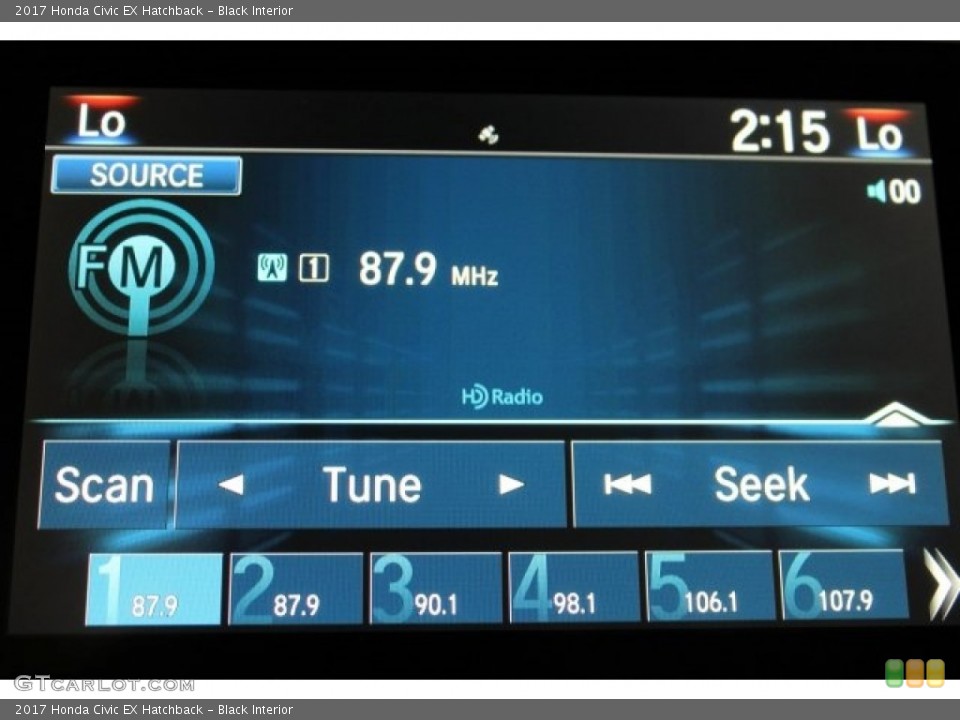960x720 pixels.
Task: Select preset 5 at 106.1
Action: pyautogui.click(x=710, y=585)
